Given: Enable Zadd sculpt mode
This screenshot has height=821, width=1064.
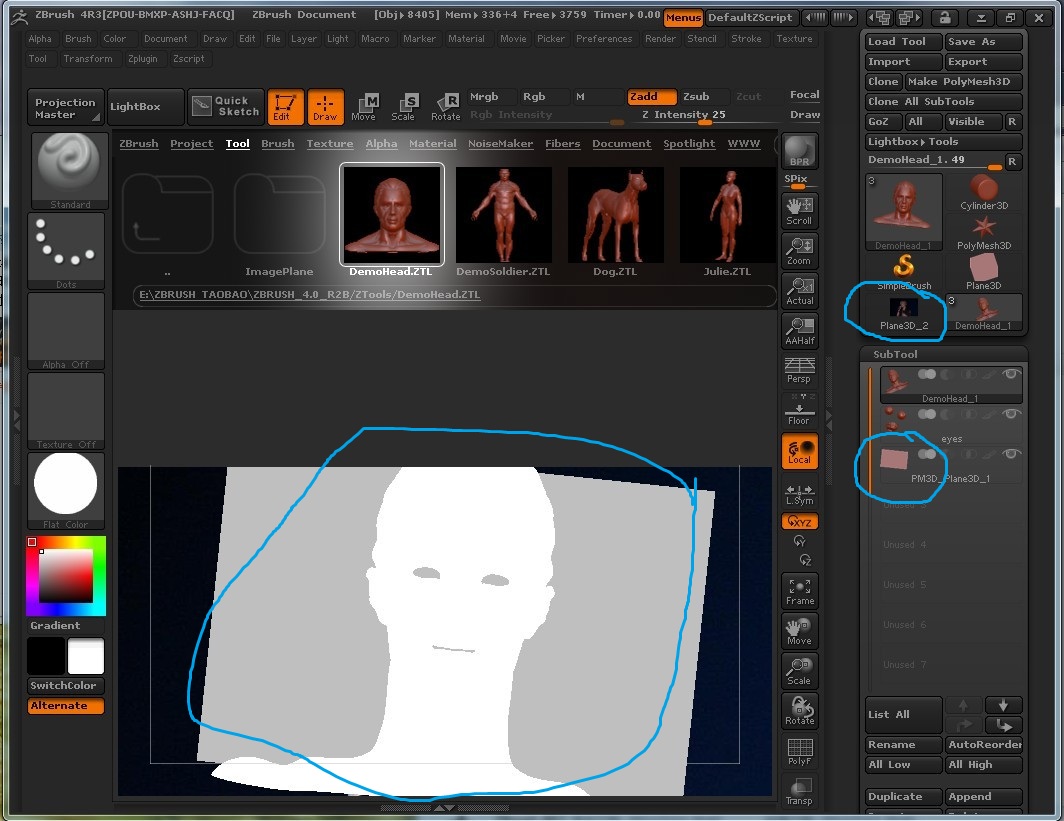Looking at the screenshot, I should click(651, 96).
